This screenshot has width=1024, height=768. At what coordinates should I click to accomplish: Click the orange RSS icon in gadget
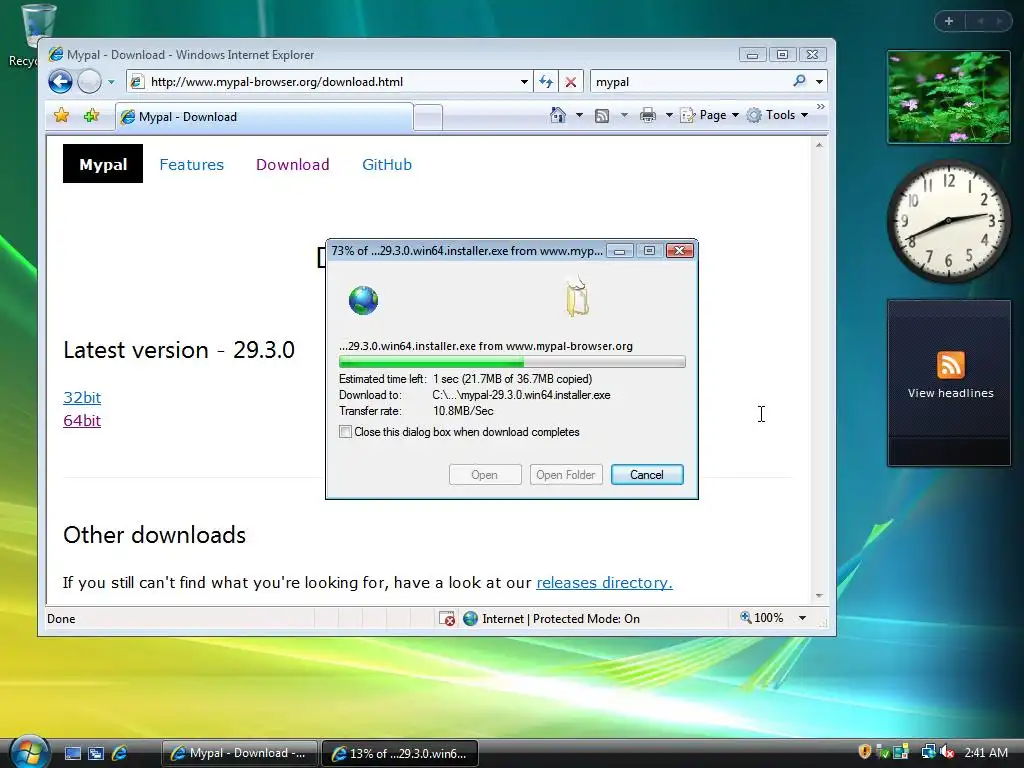click(x=950, y=364)
